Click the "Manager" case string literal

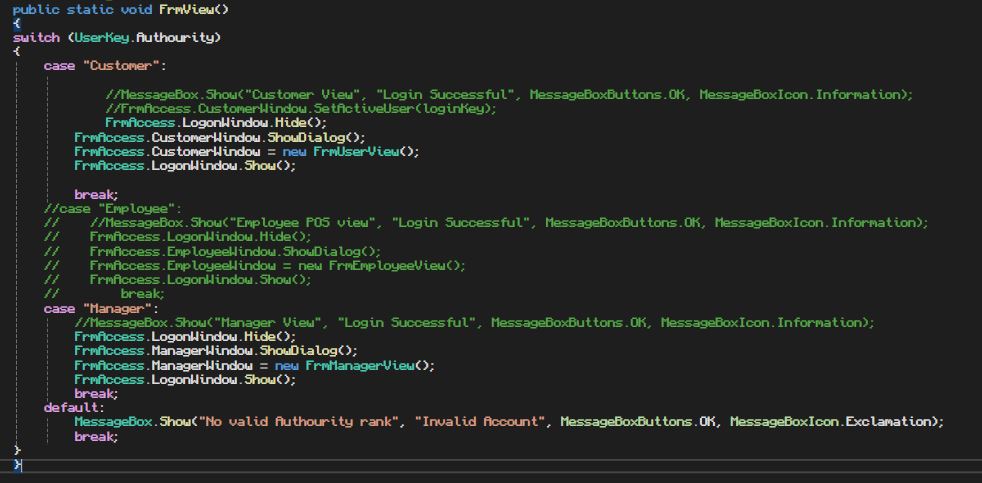pyautogui.click(x=117, y=309)
